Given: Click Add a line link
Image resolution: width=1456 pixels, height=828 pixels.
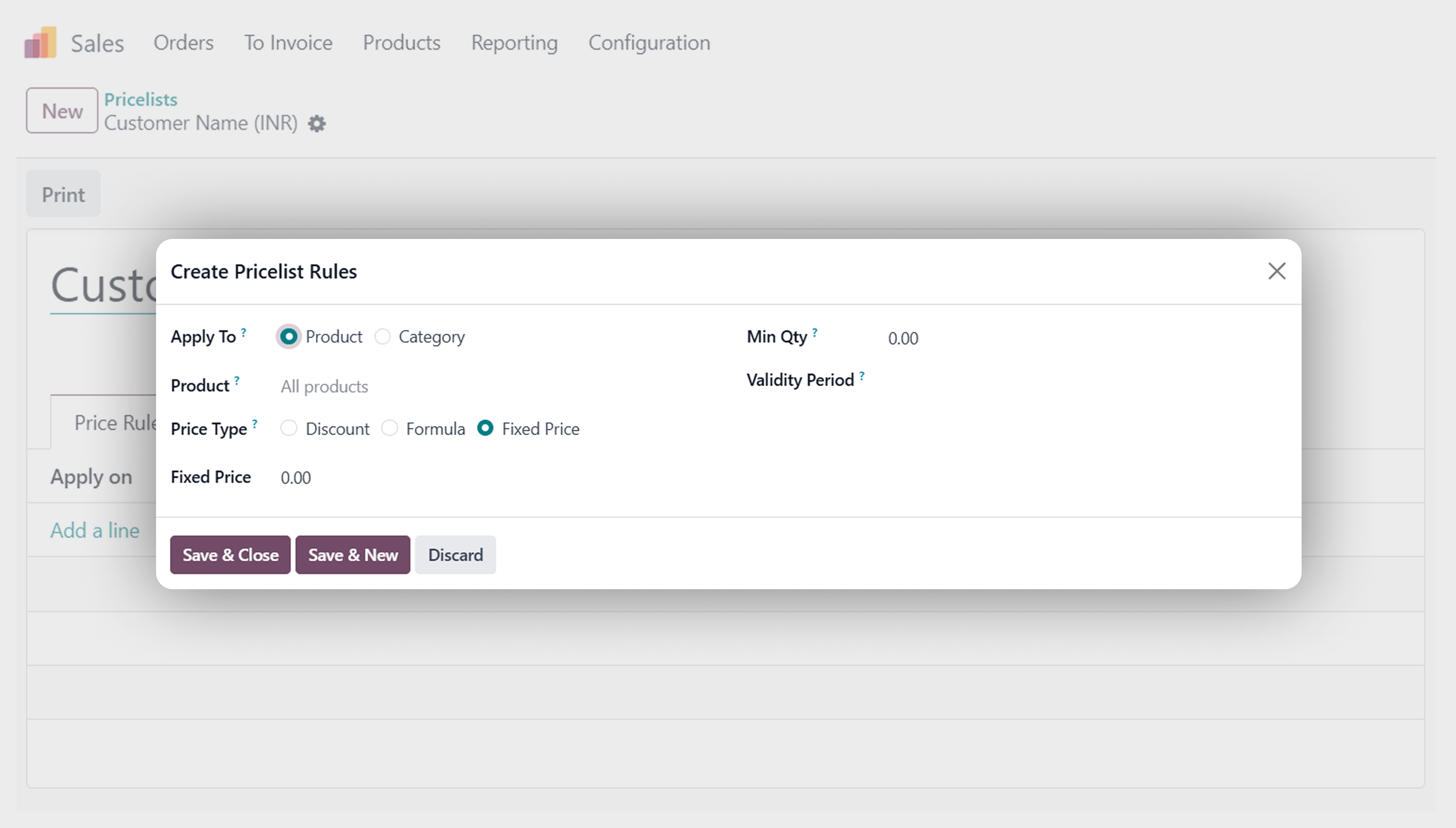Looking at the screenshot, I should [x=95, y=531].
